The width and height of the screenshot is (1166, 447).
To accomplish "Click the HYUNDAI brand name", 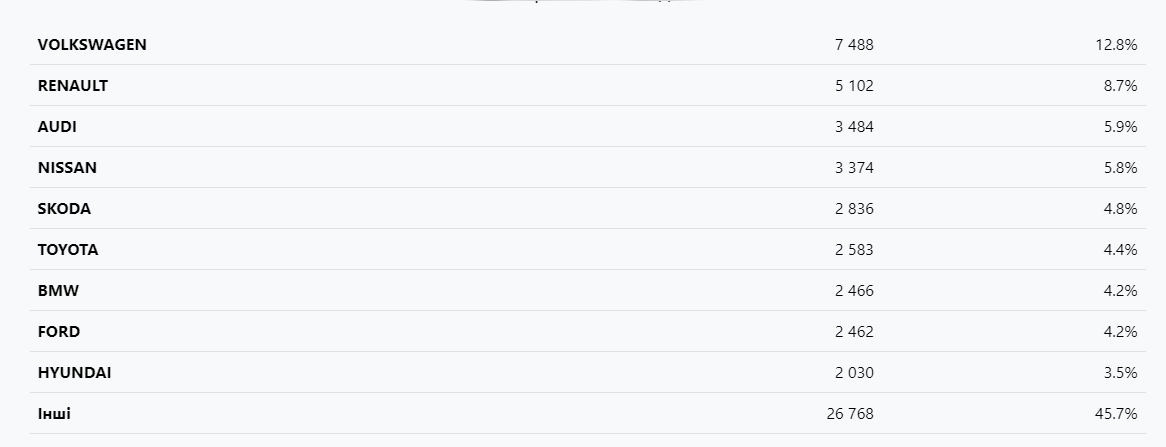I will pyautogui.click(x=74, y=373).
